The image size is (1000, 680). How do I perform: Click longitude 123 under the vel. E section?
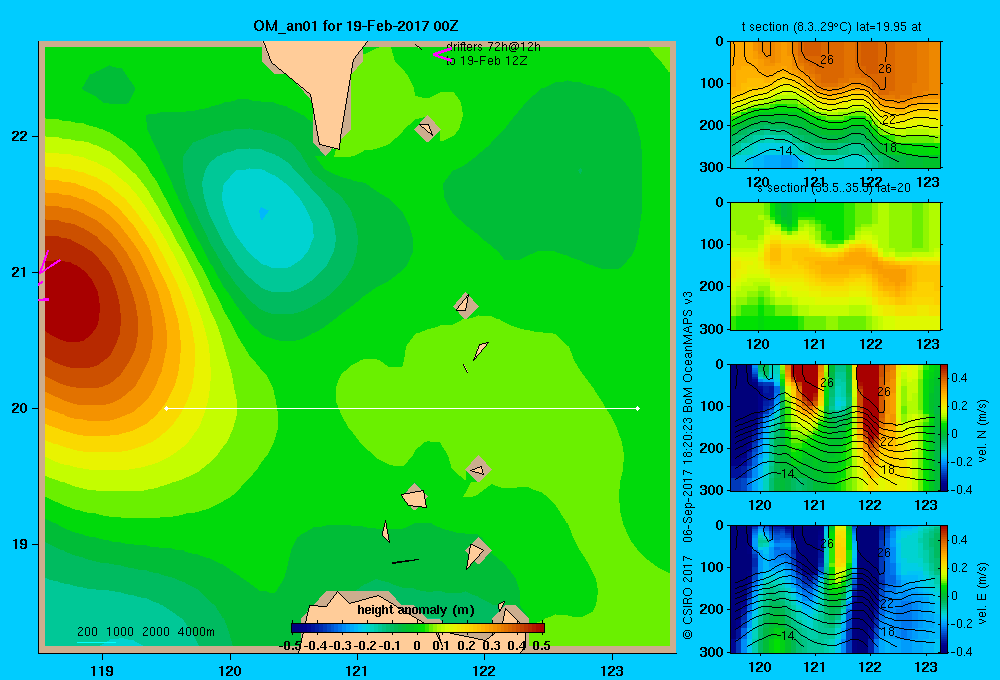(926, 667)
